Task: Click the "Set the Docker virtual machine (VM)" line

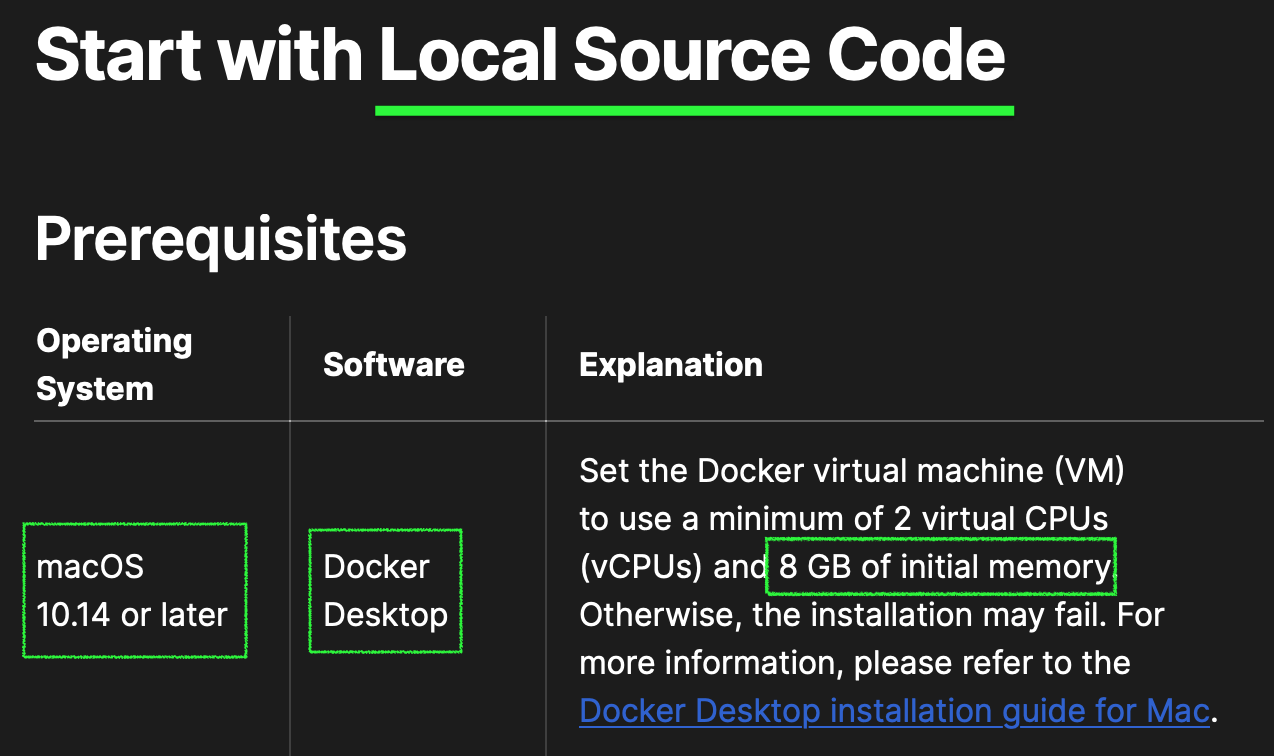Action: tap(852, 470)
